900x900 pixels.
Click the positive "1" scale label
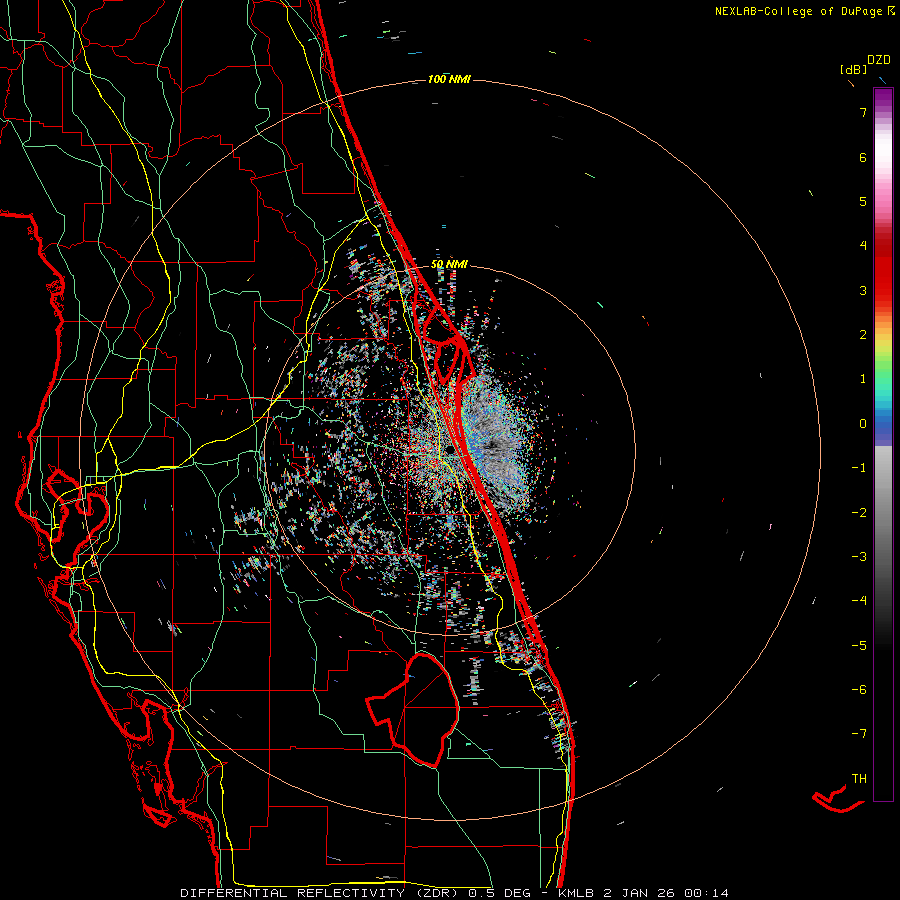tap(863, 379)
